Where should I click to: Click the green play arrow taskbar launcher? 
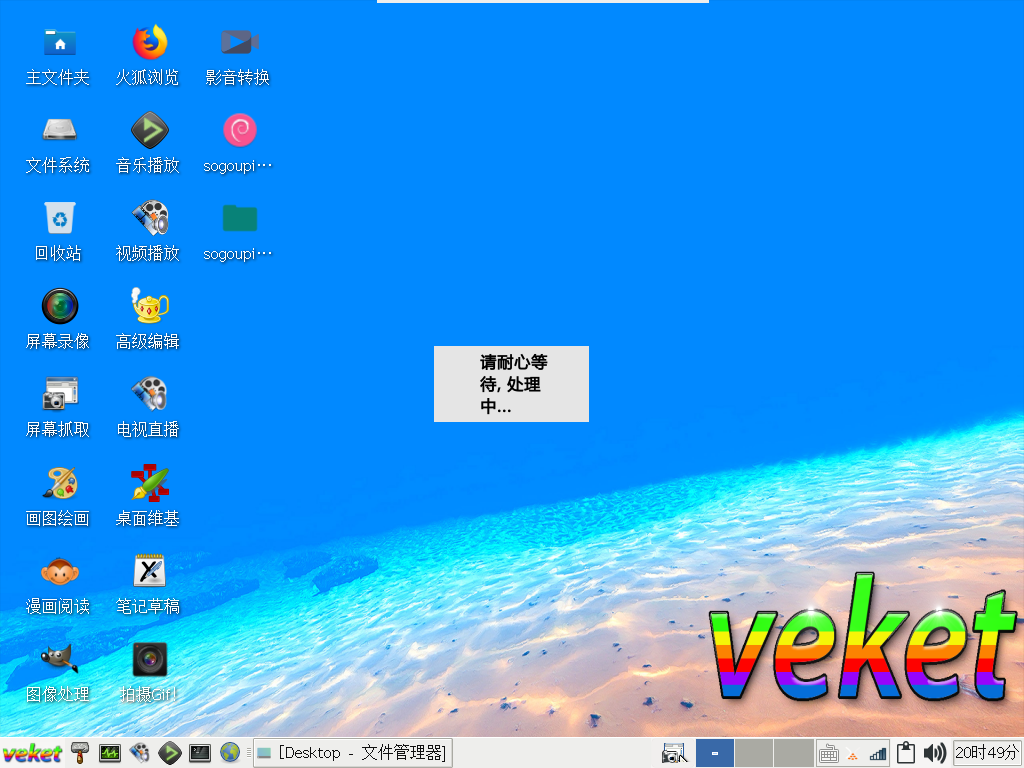click(170, 753)
